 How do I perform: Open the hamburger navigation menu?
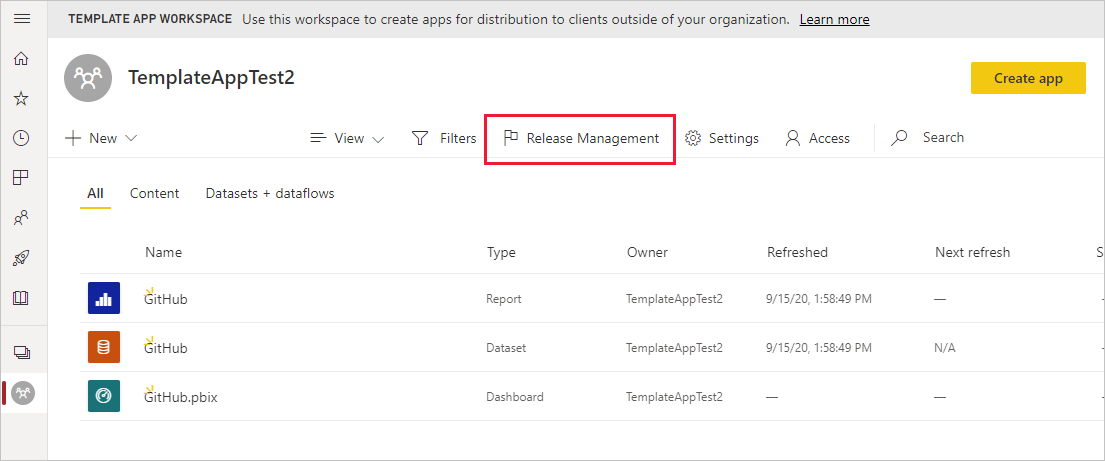pyautogui.click(x=22, y=19)
